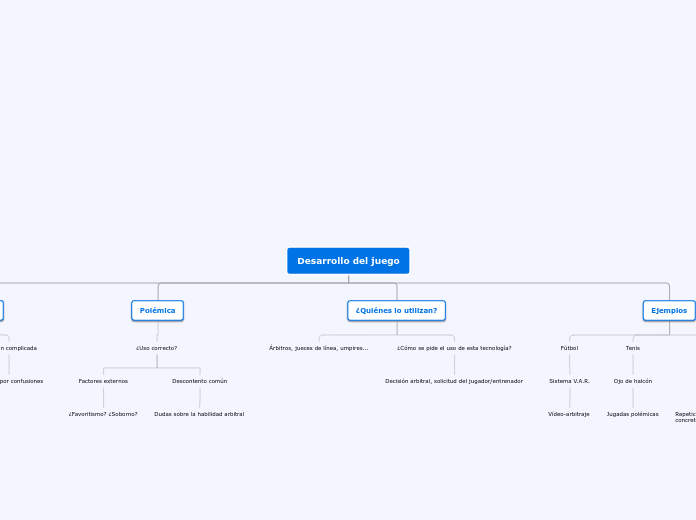Click the 'Polémica' branch node
Image resolution: width=696 pixels, height=520 pixels.
tap(158, 310)
